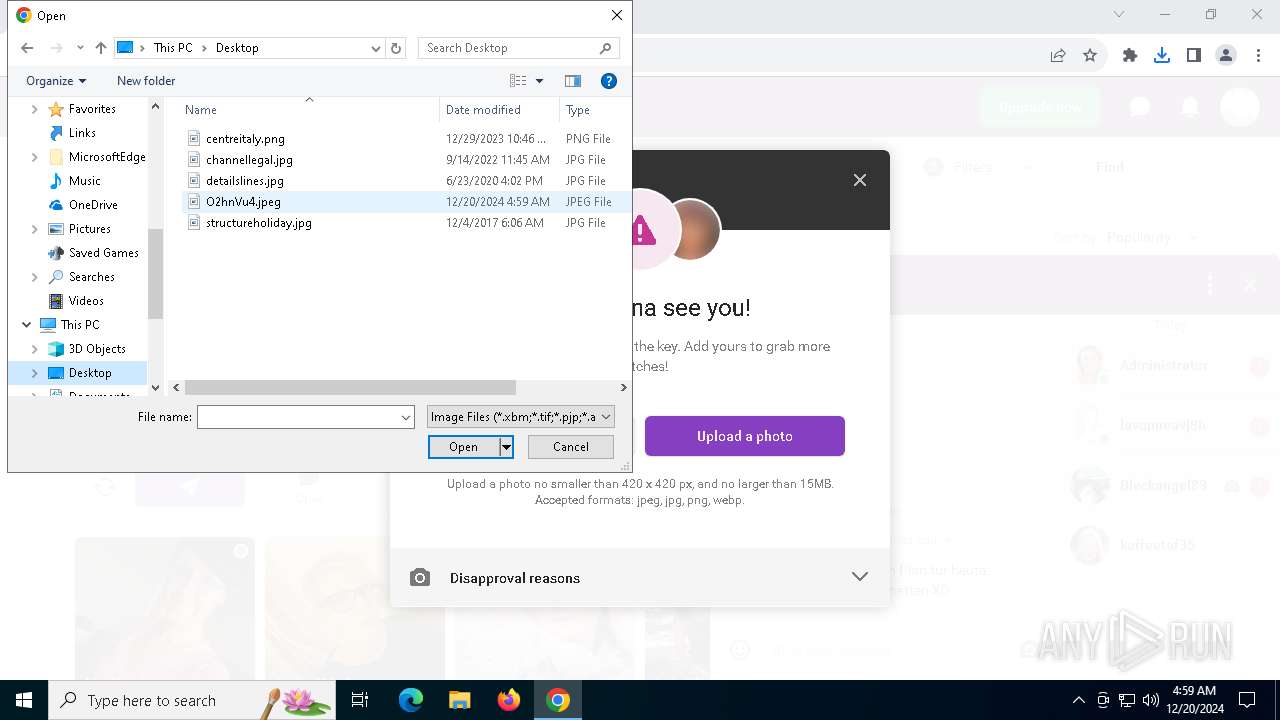1280x720 pixels.
Task: Expand Disapproval reasons section
Action: (640, 578)
